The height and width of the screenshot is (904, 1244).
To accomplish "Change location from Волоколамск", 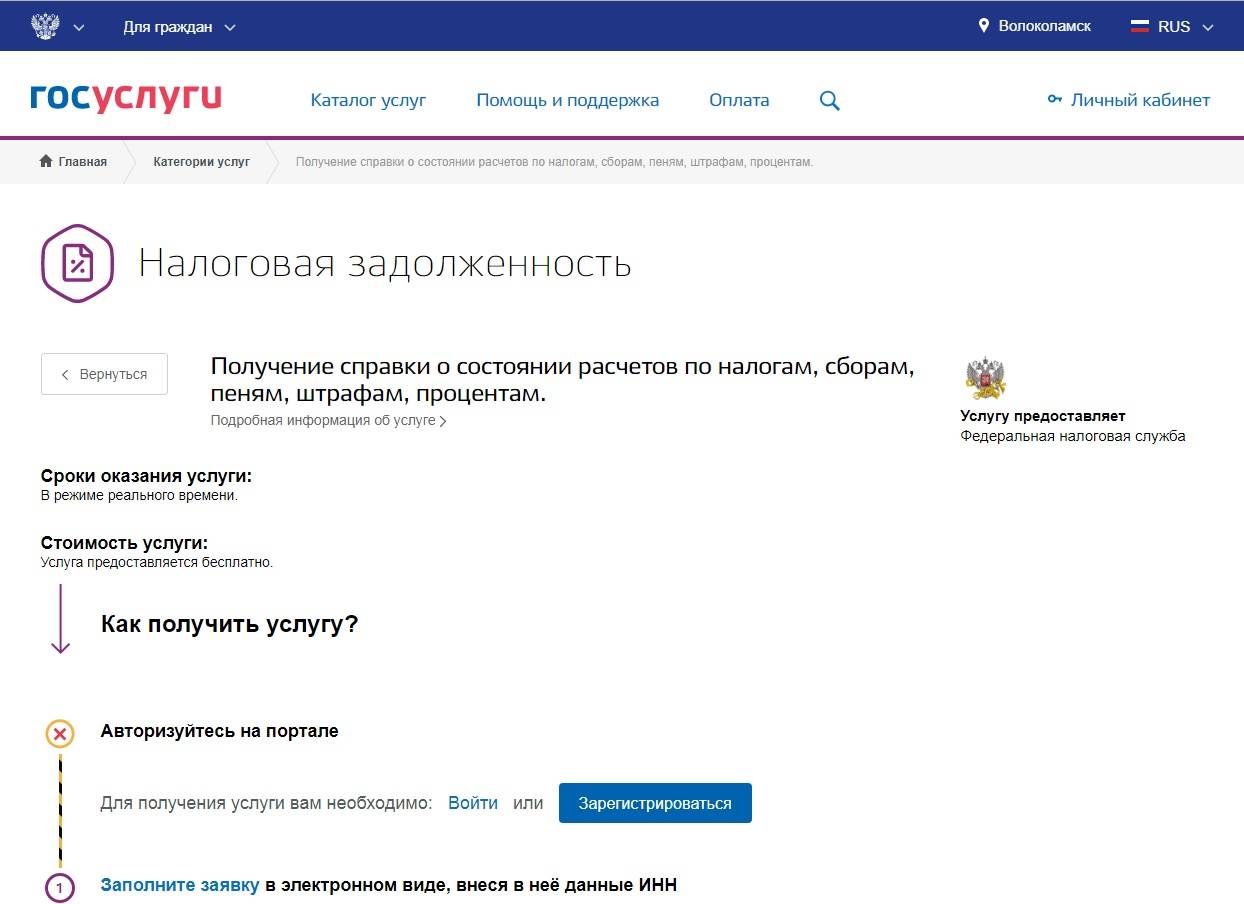I will point(1035,26).
